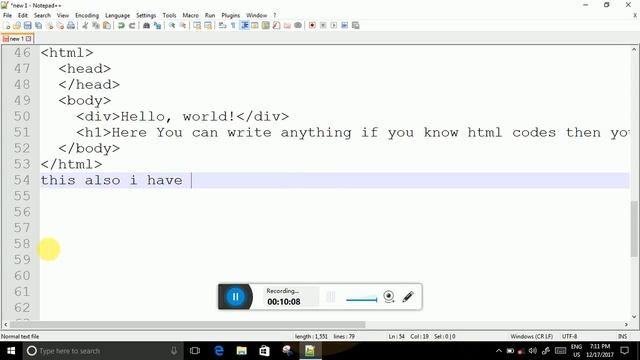640x360 pixels.
Task: Click the Playback macro icon
Action: click(x=334, y=25)
